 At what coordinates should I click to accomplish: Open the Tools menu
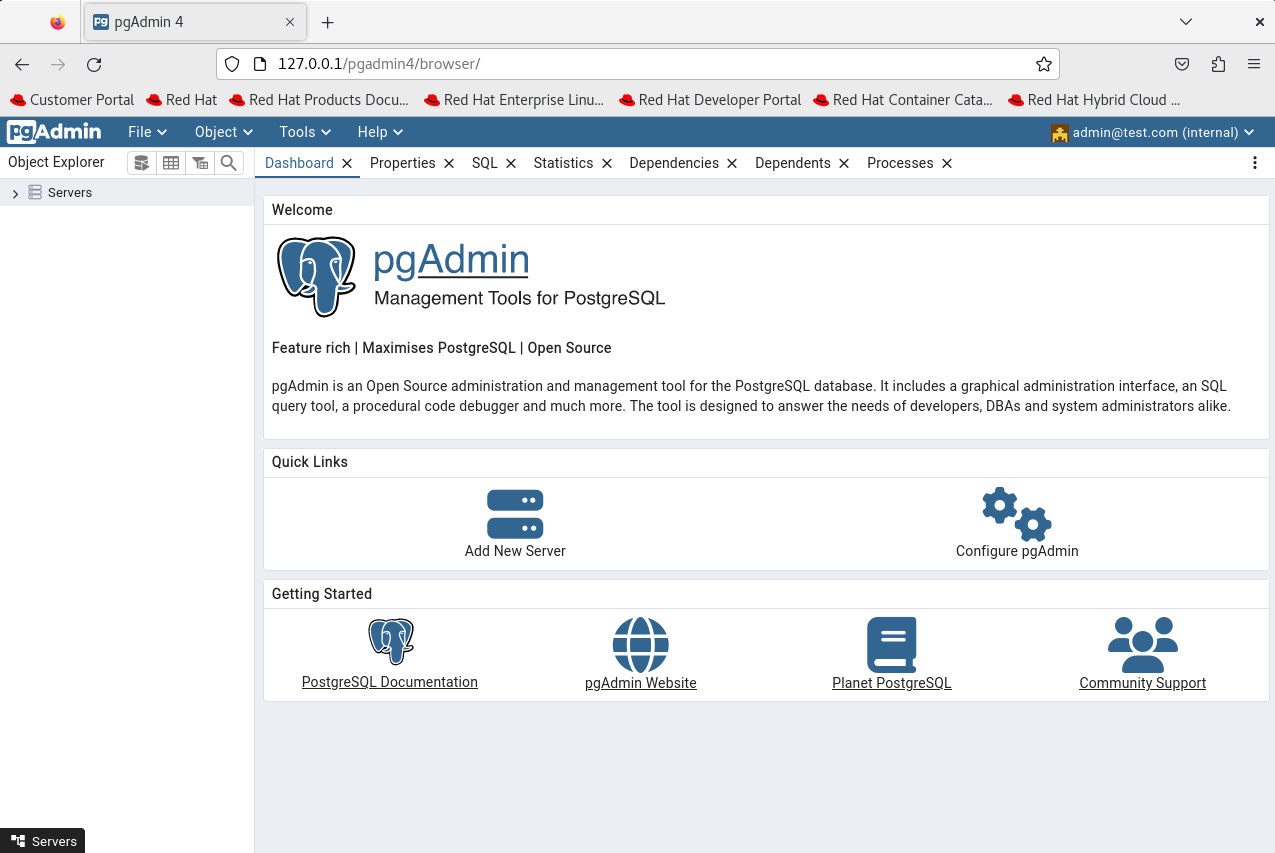tap(303, 131)
